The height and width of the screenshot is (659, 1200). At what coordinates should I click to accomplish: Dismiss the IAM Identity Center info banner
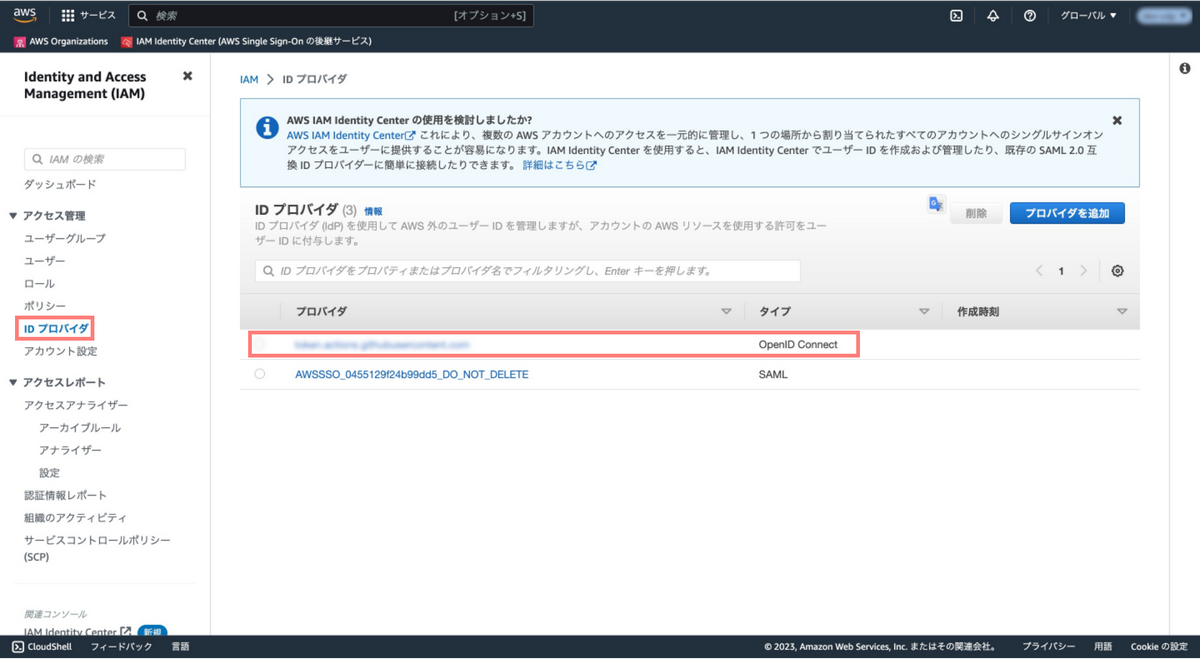click(x=1117, y=120)
